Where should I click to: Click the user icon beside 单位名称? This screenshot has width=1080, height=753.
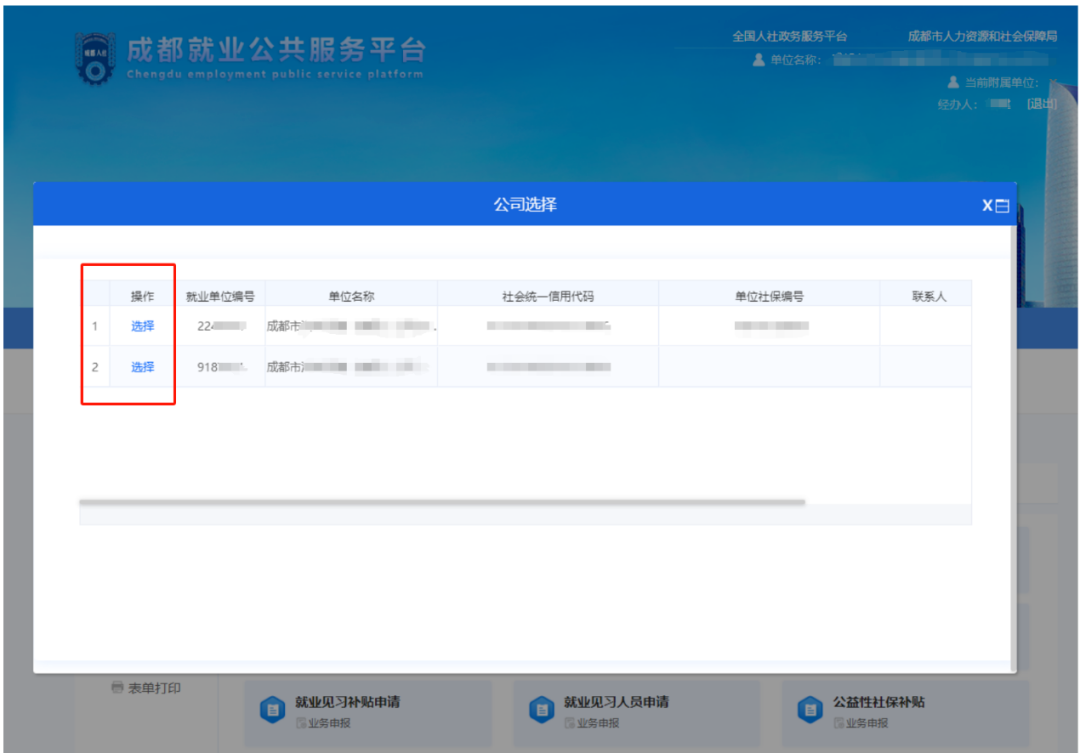(759, 60)
